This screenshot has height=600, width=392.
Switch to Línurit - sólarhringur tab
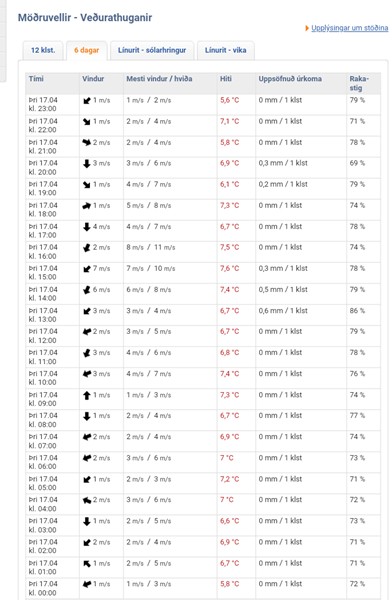152,50
